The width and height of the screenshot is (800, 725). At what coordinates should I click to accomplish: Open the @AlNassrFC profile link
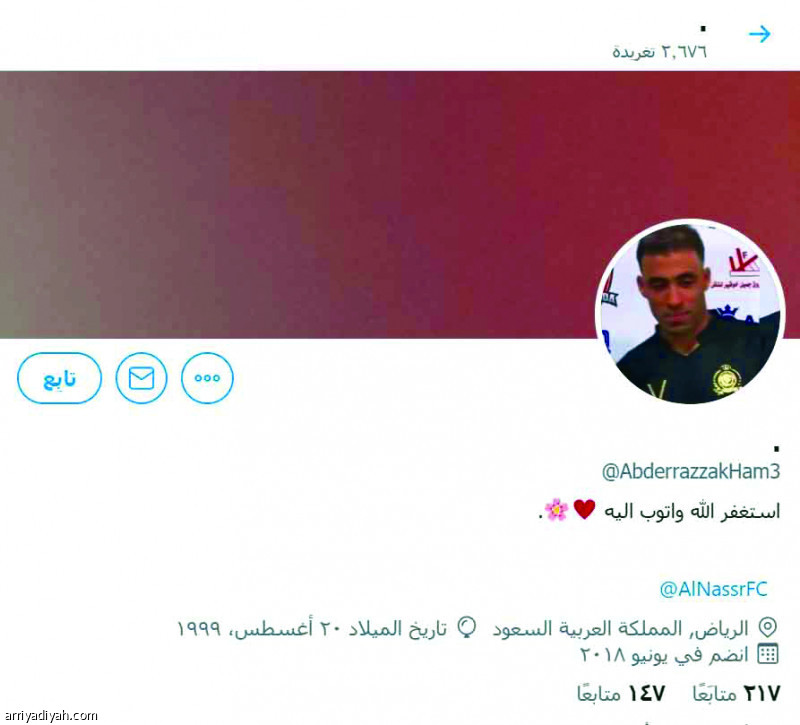pyautogui.click(x=713, y=589)
